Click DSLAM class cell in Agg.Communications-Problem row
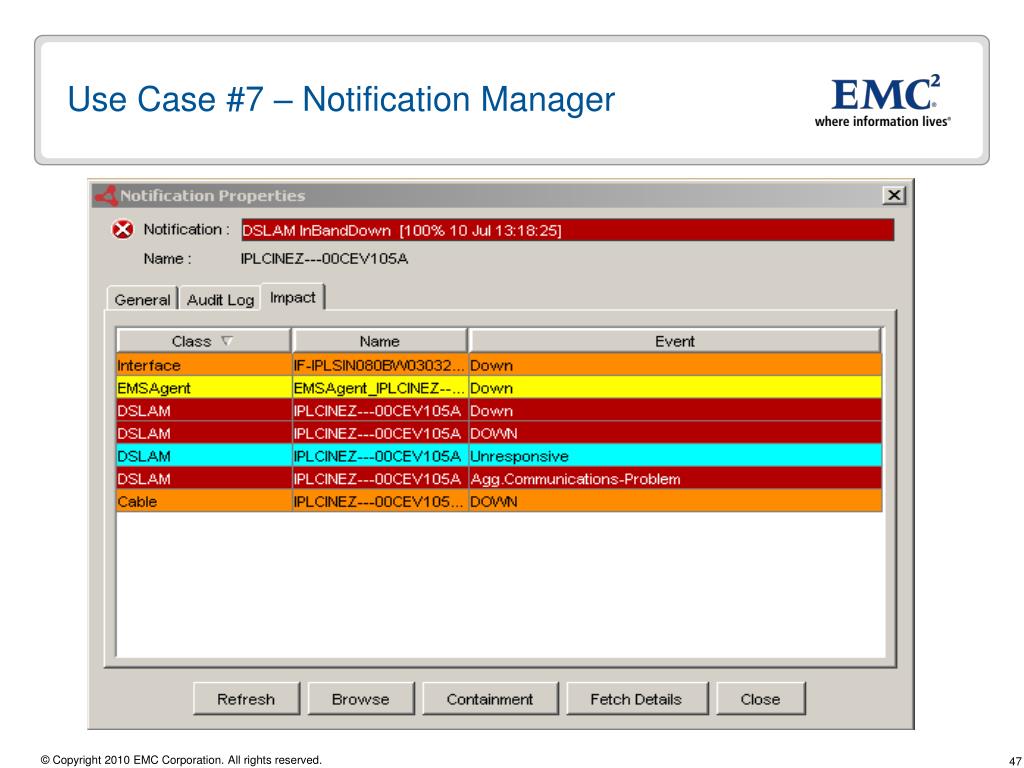This screenshot has height=768, width=1024. (204, 479)
